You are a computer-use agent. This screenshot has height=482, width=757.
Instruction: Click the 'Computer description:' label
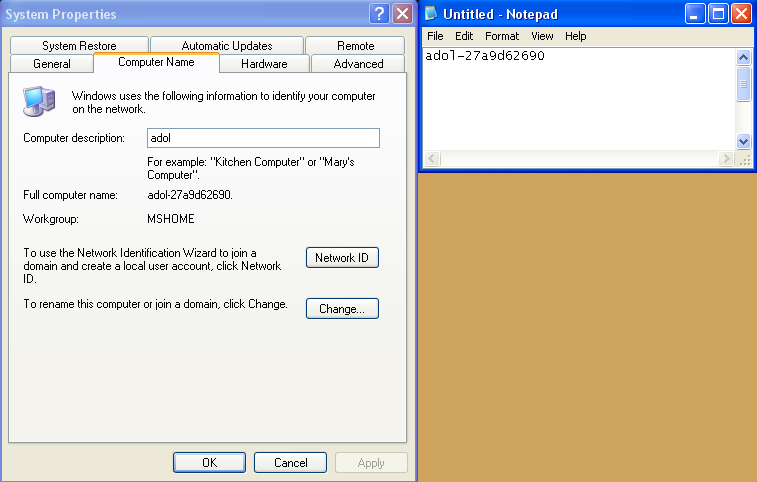[74, 138]
